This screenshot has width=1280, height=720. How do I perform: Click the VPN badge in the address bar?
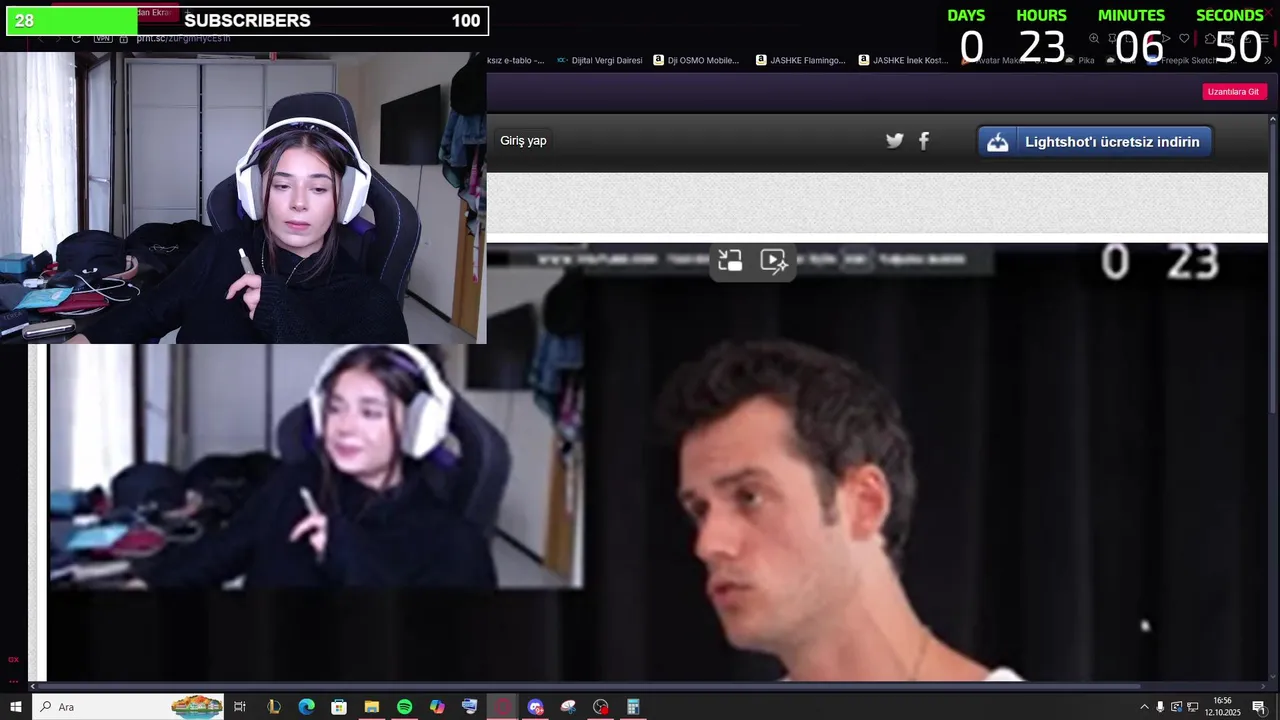click(103, 38)
